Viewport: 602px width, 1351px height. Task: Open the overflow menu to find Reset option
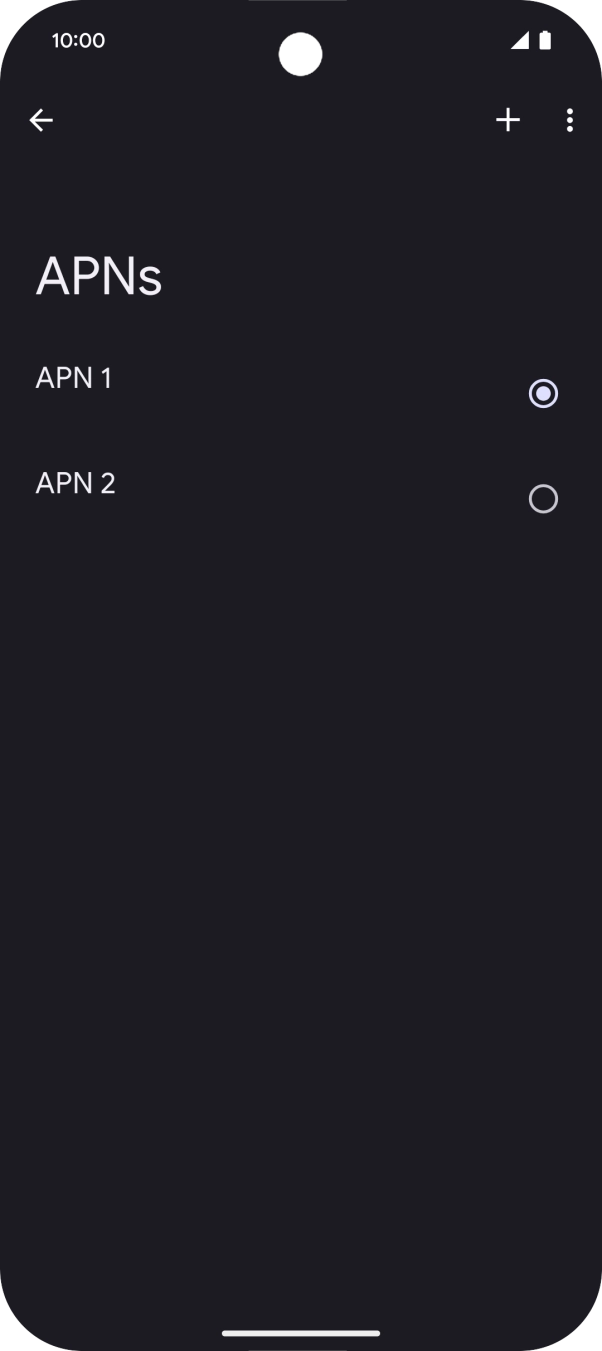(569, 120)
